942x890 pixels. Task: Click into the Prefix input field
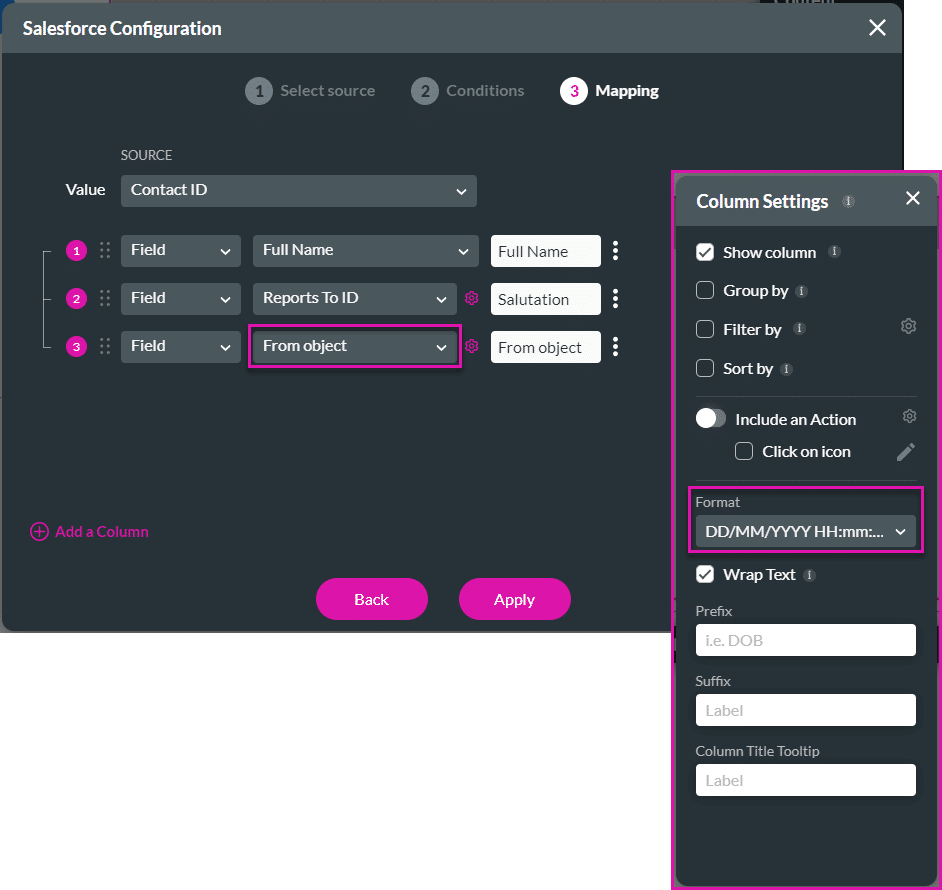[805, 640]
